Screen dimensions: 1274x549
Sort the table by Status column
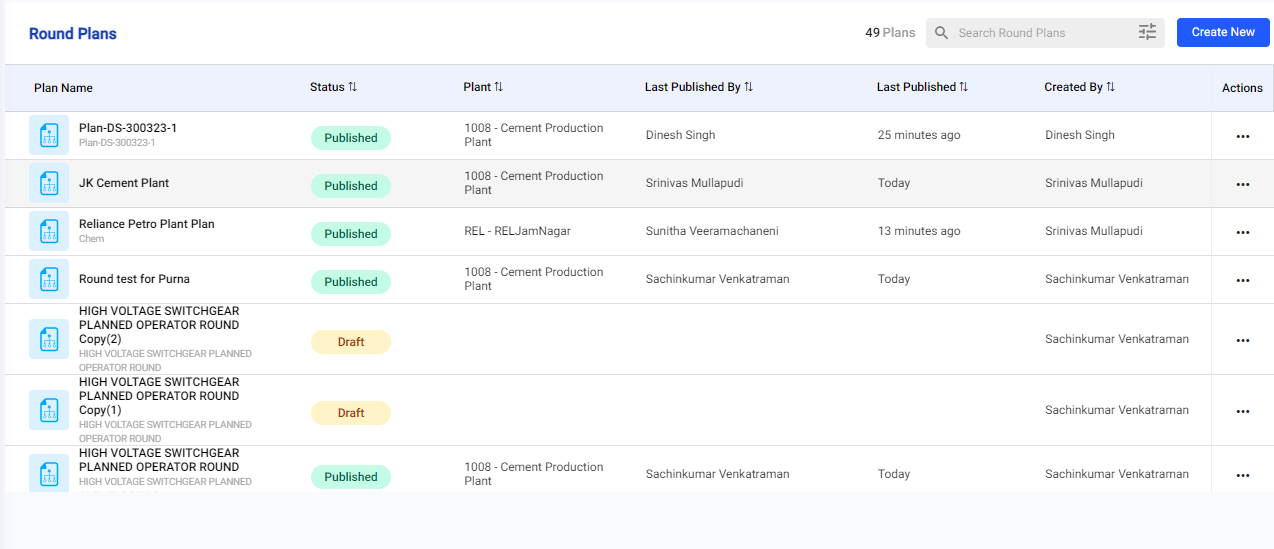click(x=352, y=87)
